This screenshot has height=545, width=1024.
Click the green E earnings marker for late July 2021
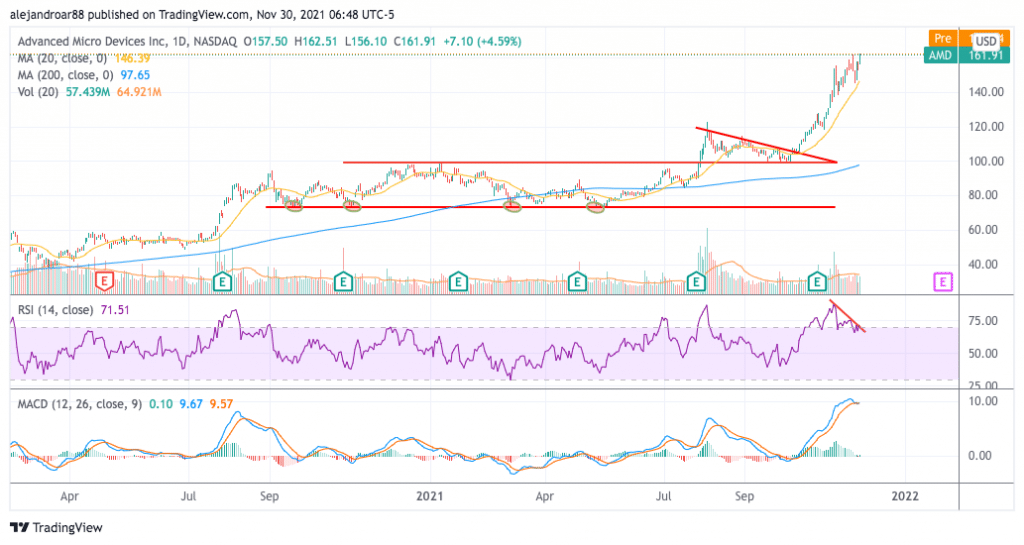(697, 282)
